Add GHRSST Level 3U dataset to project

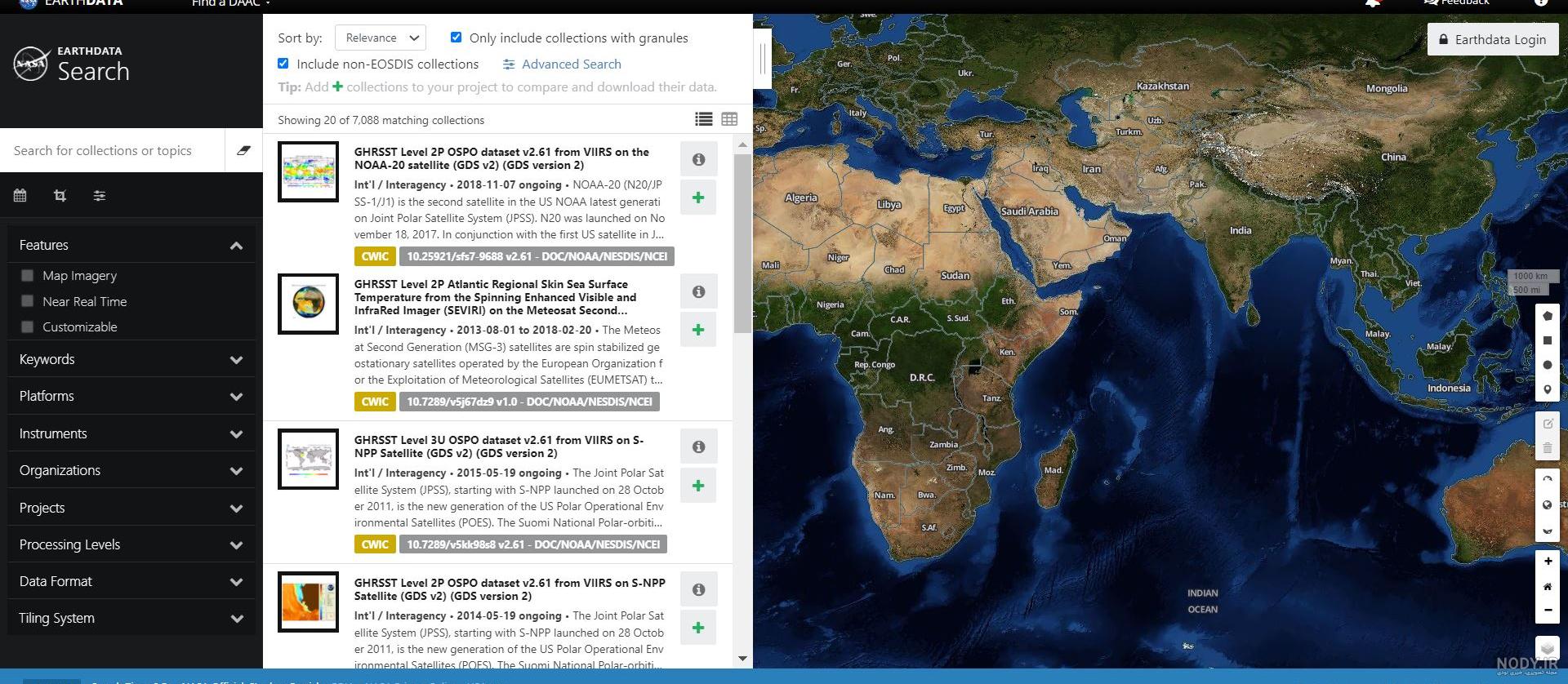(x=698, y=486)
